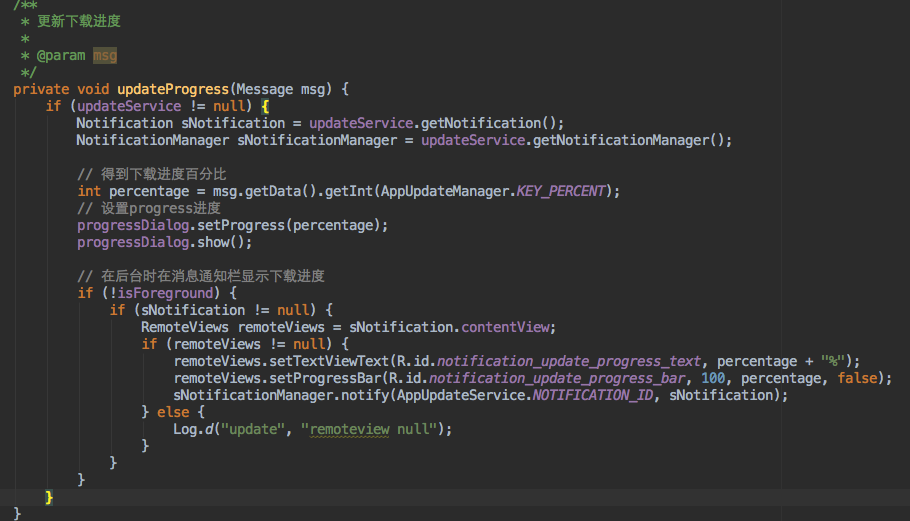Select the highlighted msg javadoc parameter
Viewport: 910px width, 521px height.
click(x=105, y=56)
